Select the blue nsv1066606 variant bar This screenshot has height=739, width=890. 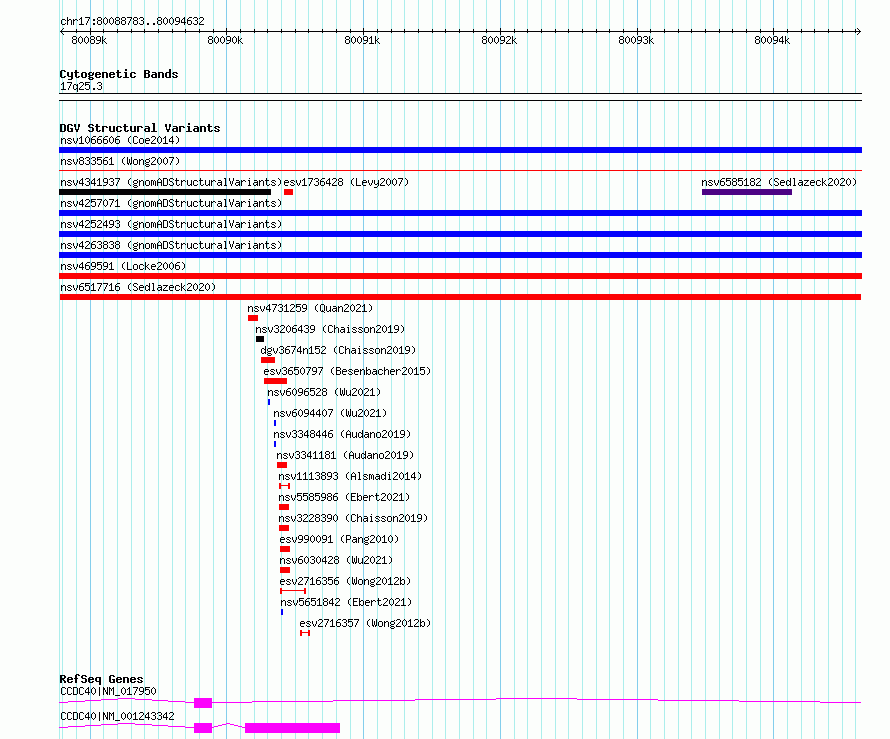pyautogui.click(x=460, y=150)
